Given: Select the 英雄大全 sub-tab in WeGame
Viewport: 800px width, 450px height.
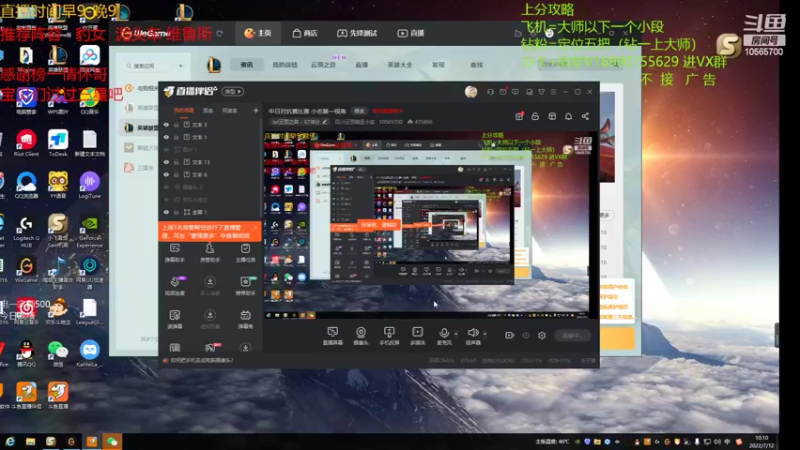Looking at the screenshot, I should click(399, 65).
